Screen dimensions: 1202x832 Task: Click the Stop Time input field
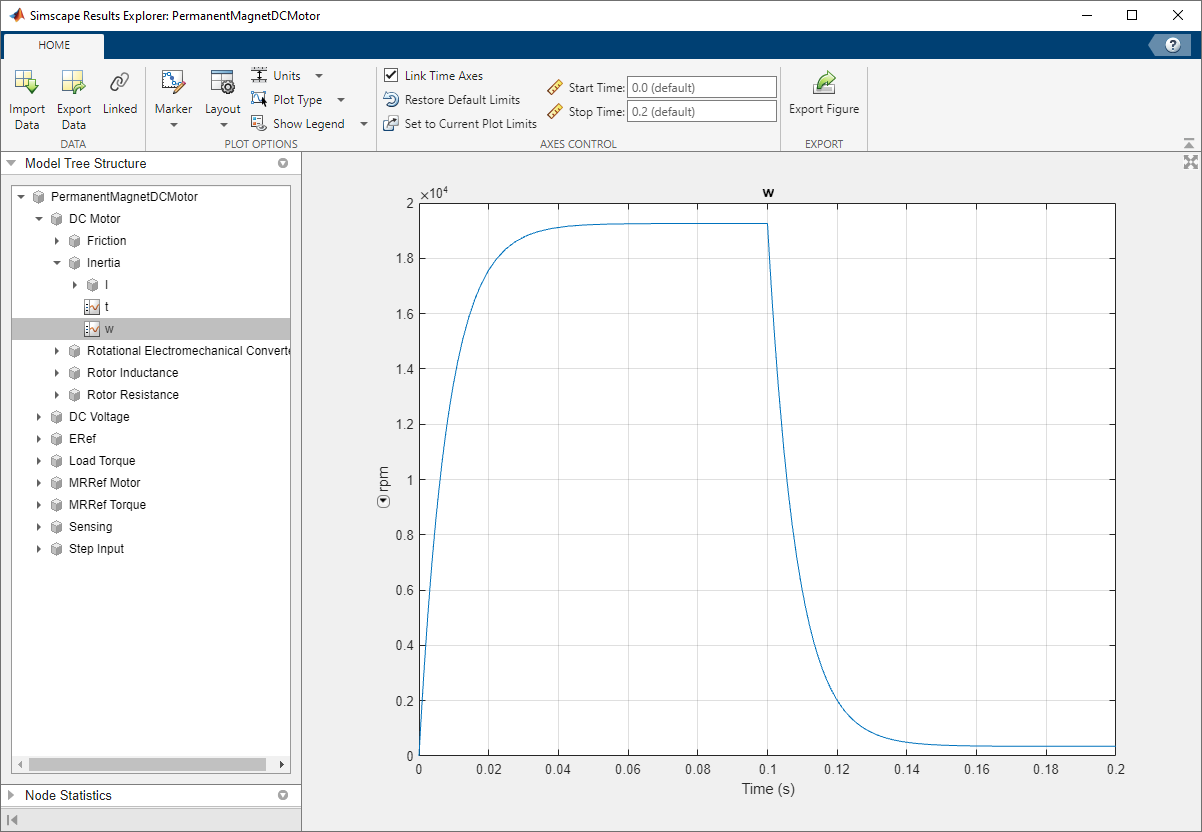(x=701, y=112)
